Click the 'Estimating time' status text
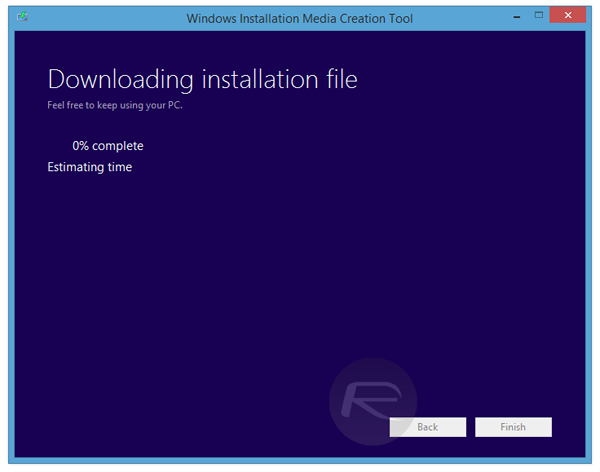Image resolution: width=600 pixels, height=472 pixels. point(90,167)
